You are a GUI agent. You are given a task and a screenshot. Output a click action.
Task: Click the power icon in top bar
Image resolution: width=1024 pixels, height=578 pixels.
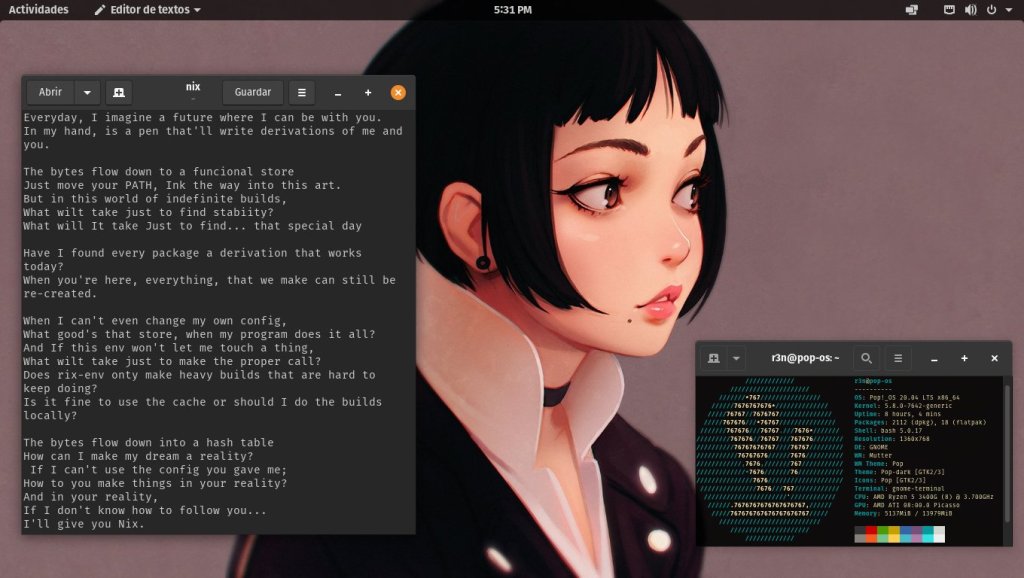(991, 10)
